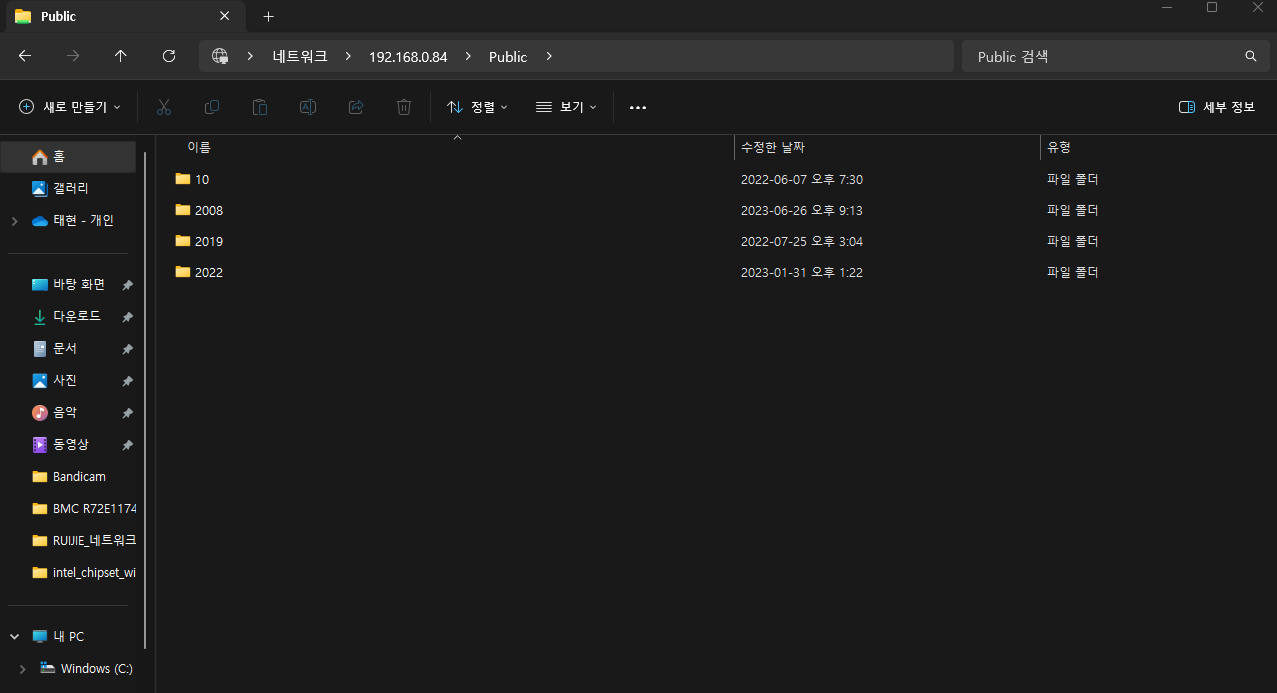Go to 네트워크 in the breadcrumb
The image size is (1277, 693).
pos(298,56)
